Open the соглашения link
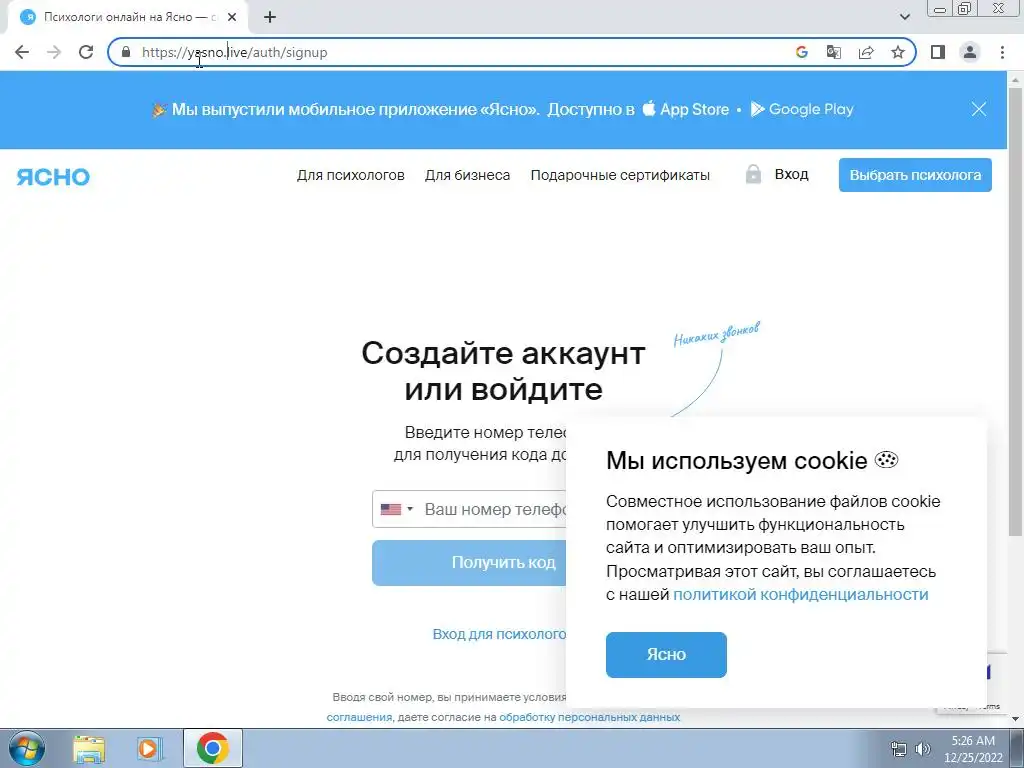Image resolution: width=1024 pixels, height=768 pixels. coord(359,717)
